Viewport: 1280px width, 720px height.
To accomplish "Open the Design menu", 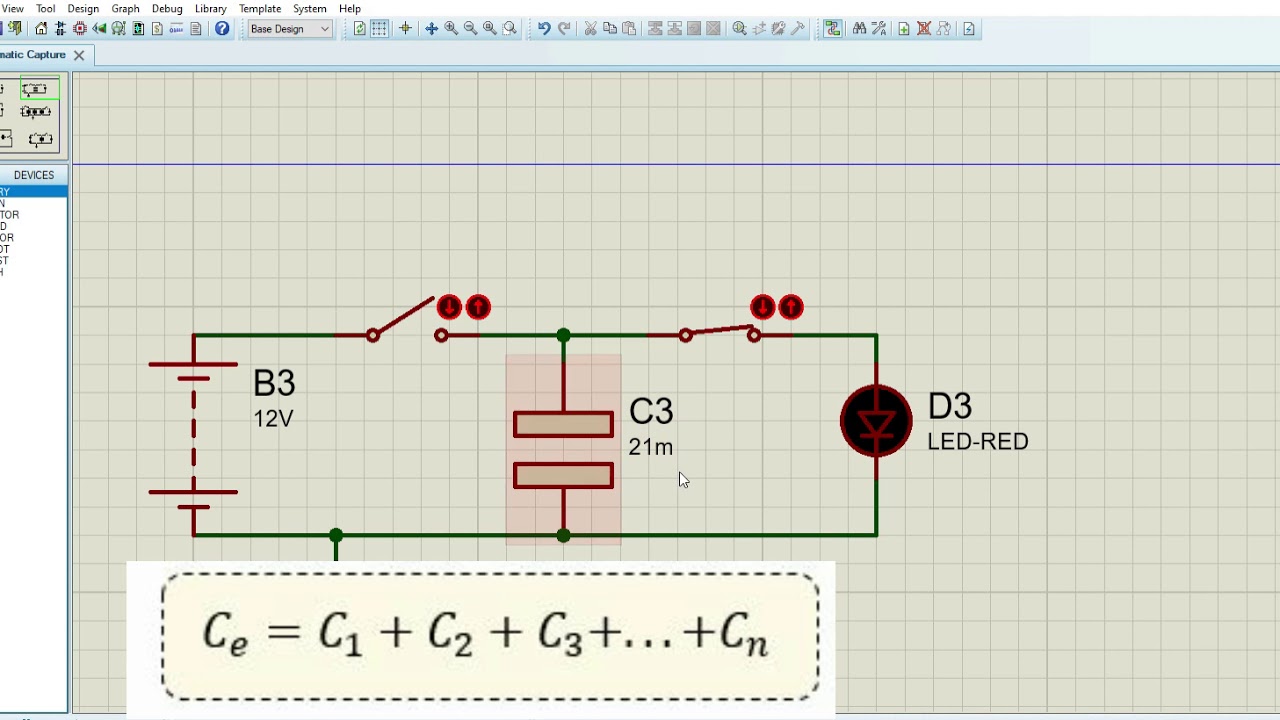I will (83, 8).
